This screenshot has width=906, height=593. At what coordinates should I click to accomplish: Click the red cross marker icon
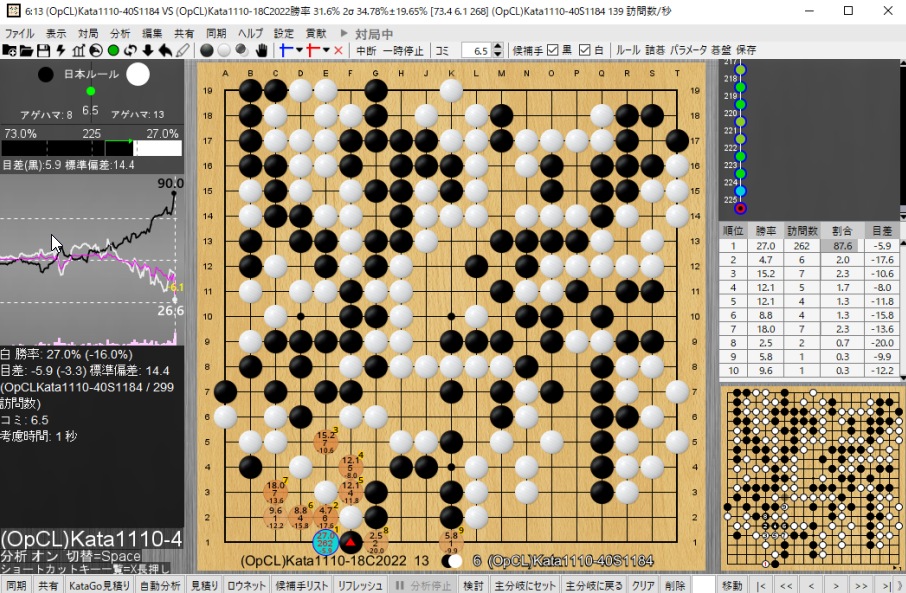pos(313,50)
